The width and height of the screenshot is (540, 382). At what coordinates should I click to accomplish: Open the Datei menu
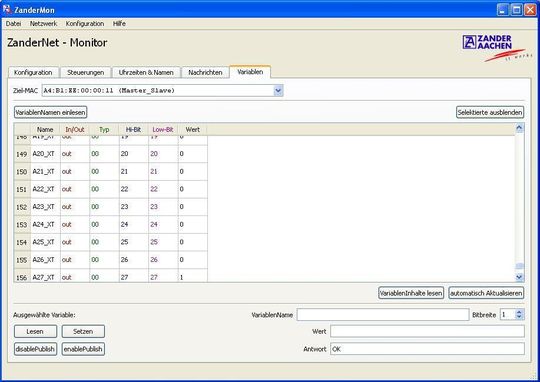(x=13, y=23)
